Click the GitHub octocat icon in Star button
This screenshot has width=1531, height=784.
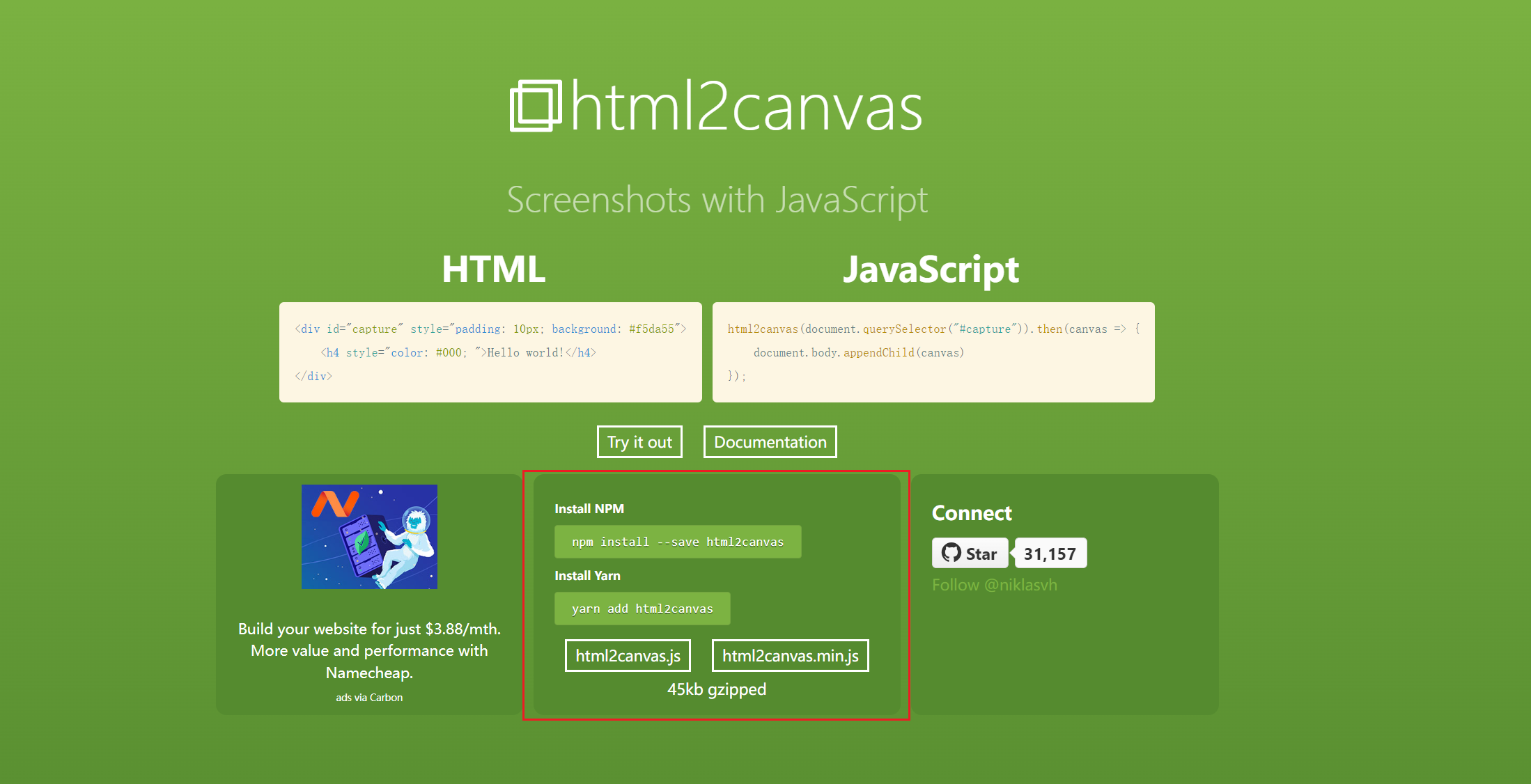[x=951, y=553]
